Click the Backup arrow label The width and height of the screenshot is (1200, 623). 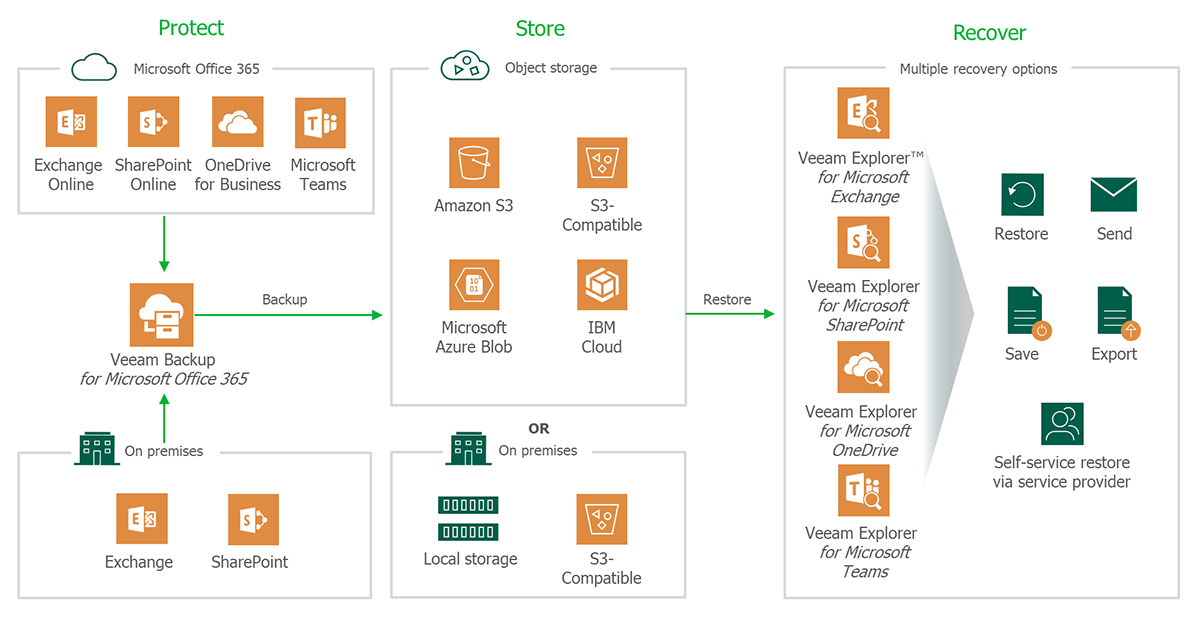[285, 299]
